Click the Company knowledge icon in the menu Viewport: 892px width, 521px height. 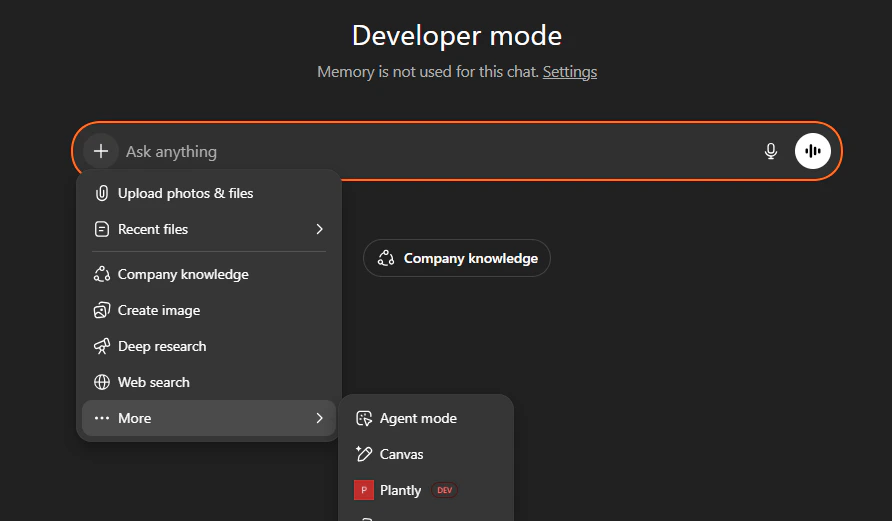pos(102,274)
